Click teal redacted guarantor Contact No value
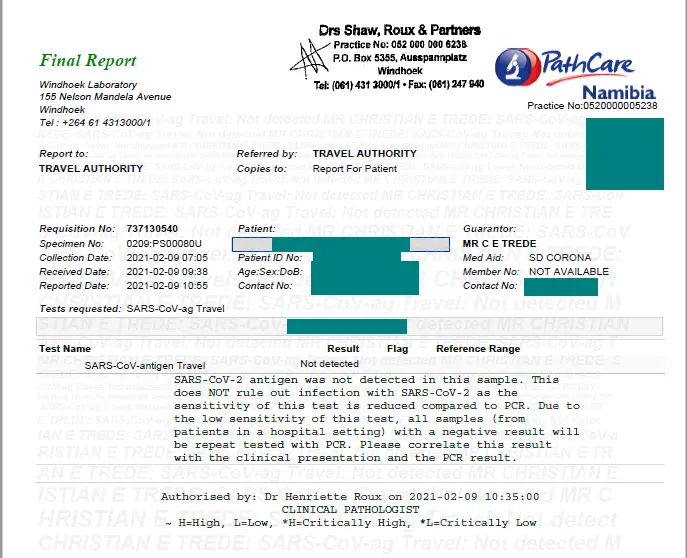 tap(561, 287)
